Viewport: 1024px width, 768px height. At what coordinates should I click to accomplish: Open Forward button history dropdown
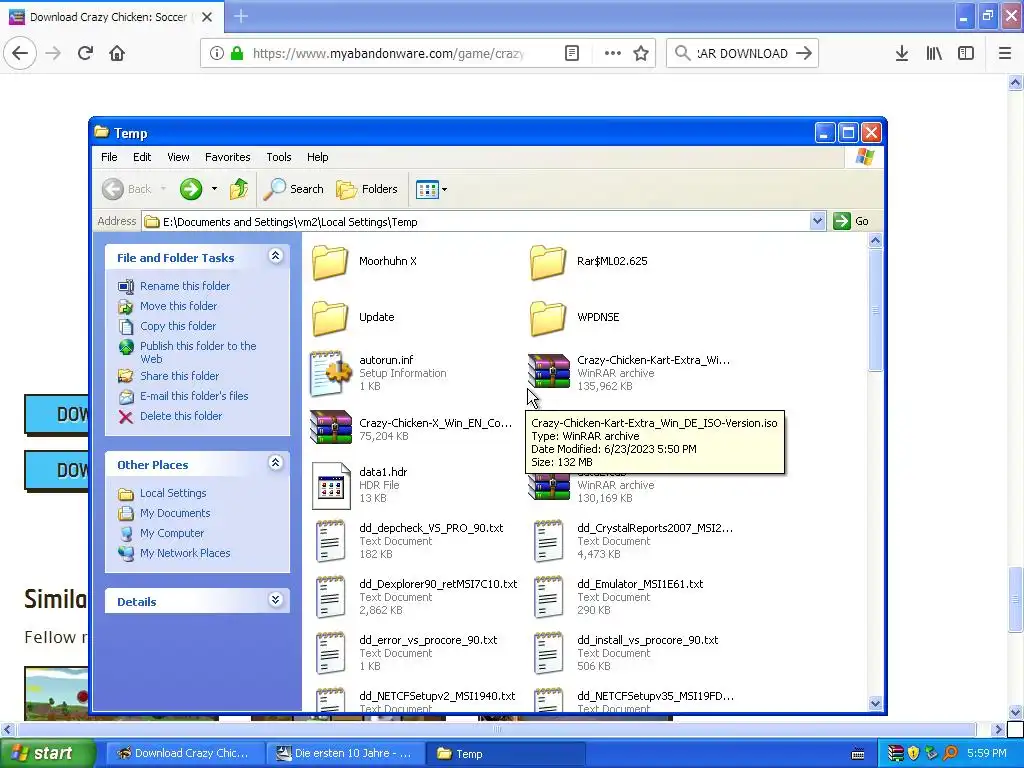pos(214,189)
